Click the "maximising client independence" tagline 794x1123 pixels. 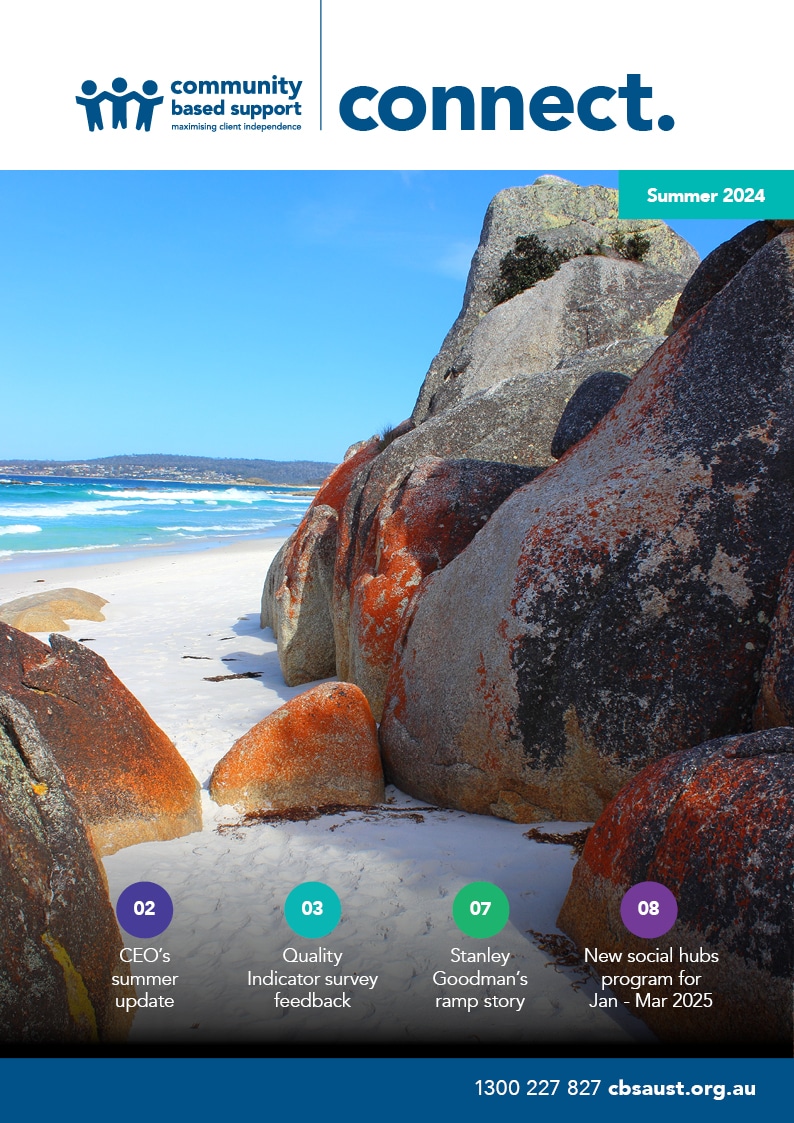click(235, 127)
